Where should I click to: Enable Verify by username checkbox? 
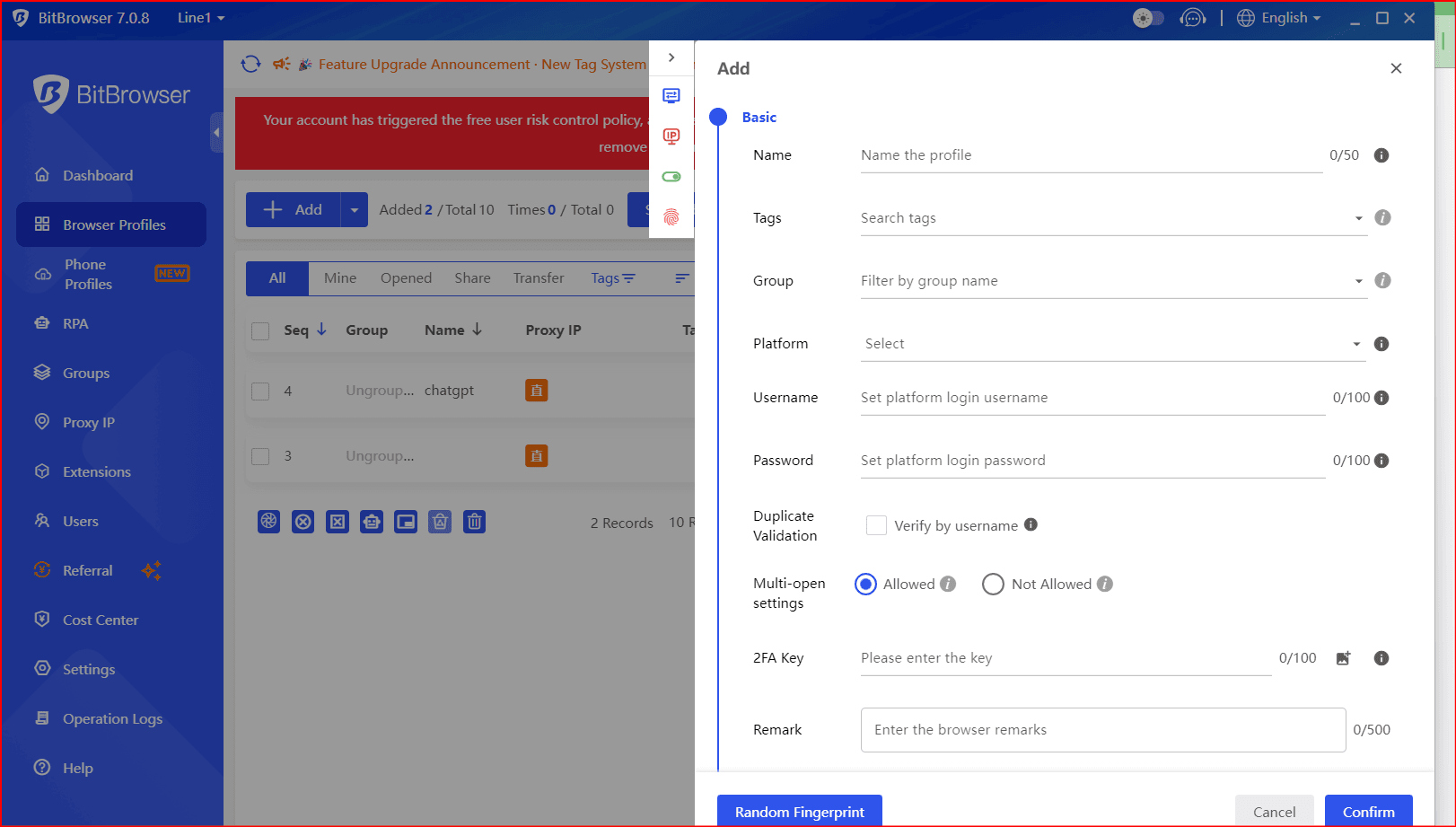(876, 525)
